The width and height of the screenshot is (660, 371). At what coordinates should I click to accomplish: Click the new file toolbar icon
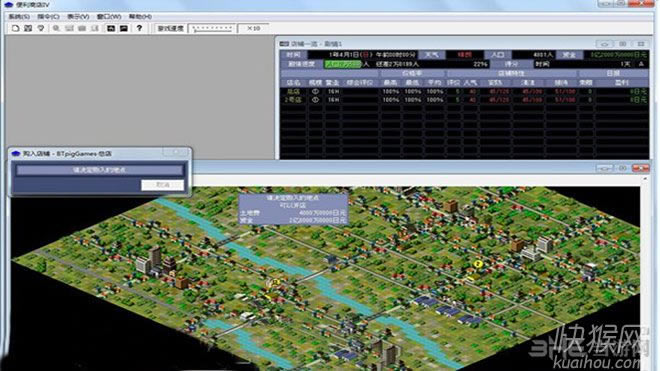(16, 28)
